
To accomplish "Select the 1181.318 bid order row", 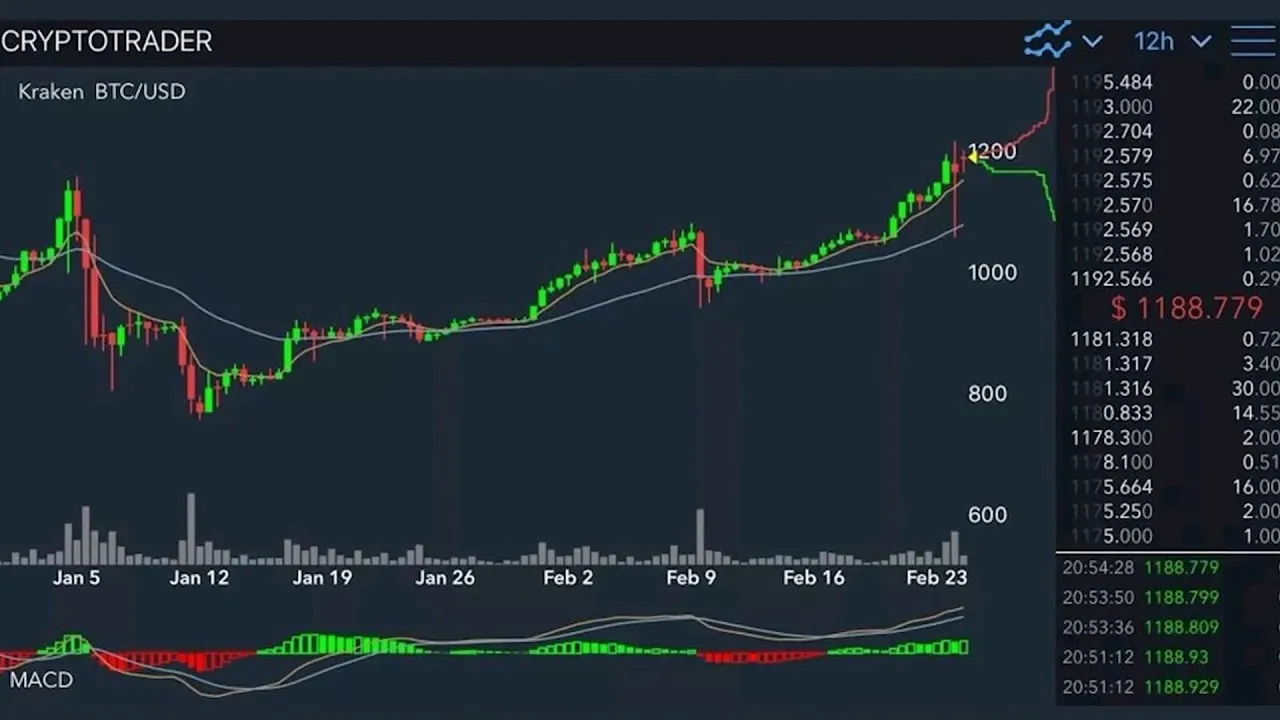I will point(1170,340).
